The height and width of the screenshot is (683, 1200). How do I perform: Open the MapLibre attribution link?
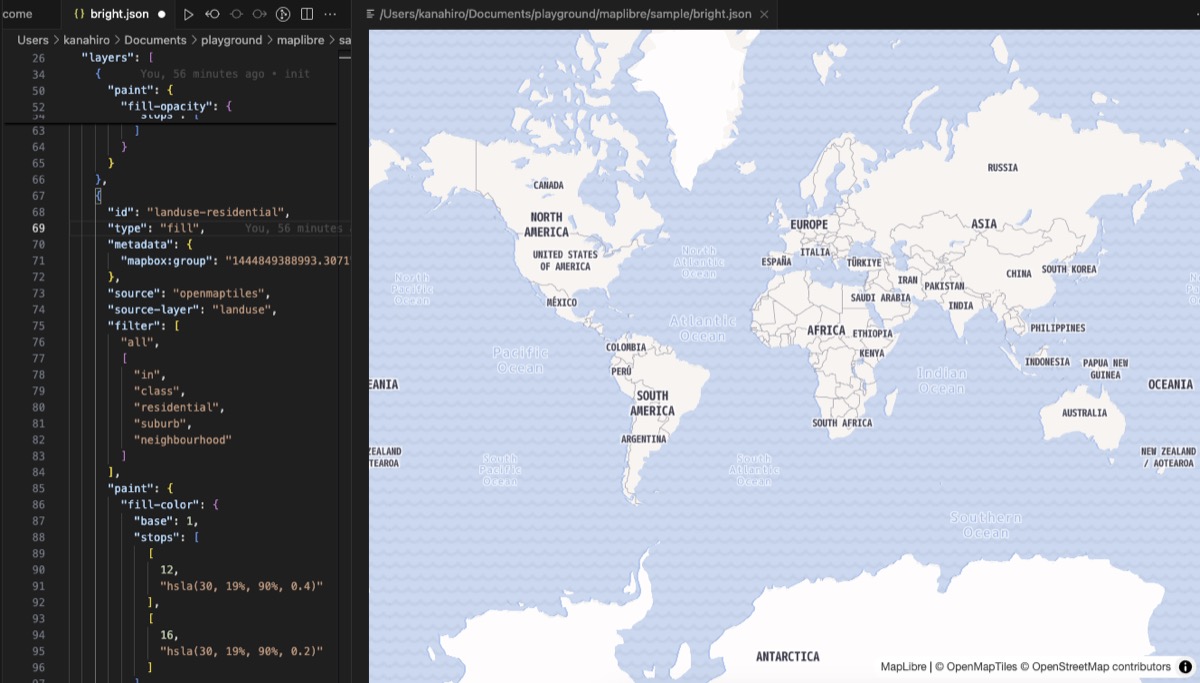pyautogui.click(x=903, y=667)
